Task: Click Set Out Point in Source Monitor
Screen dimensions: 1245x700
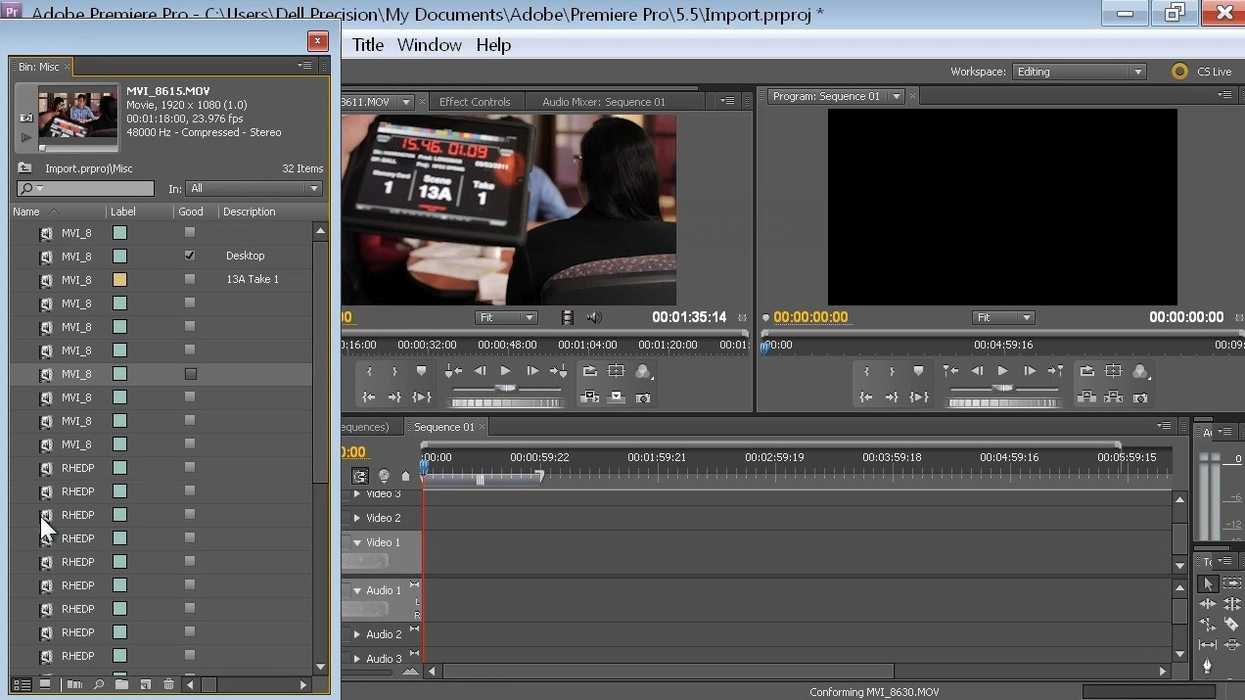Action: tap(394, 371)
